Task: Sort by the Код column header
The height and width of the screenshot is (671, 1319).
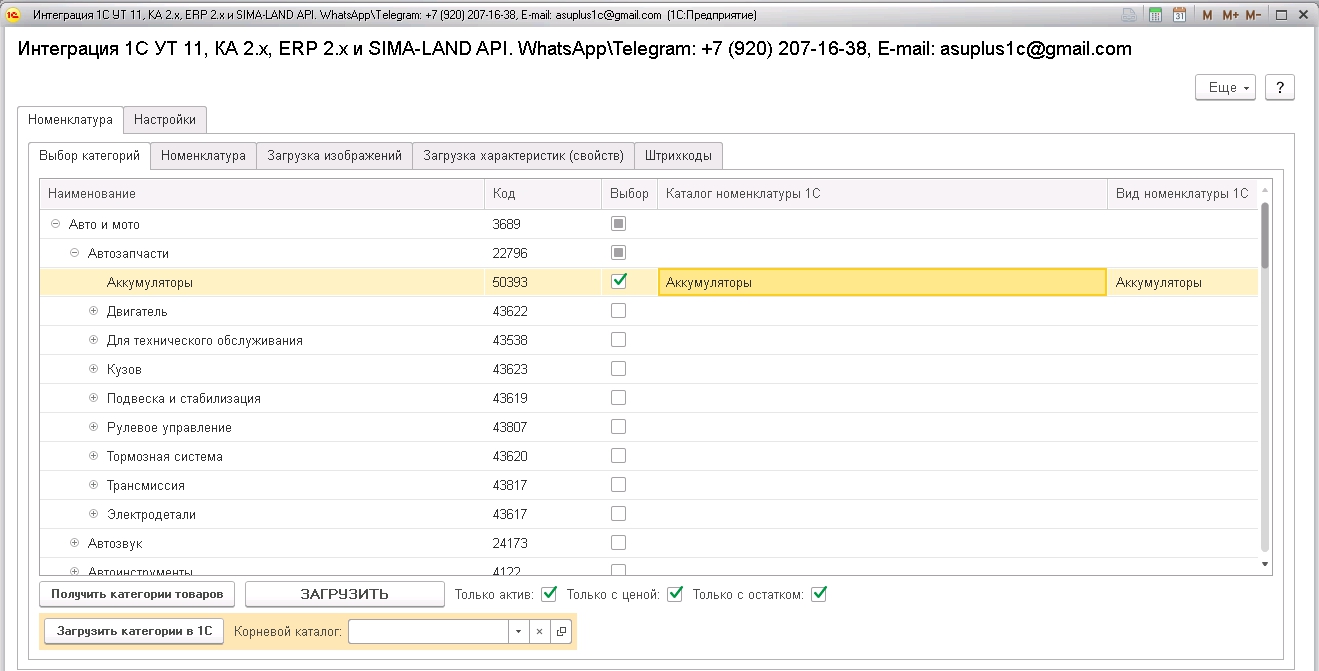Action: click(x=543, y=194)
